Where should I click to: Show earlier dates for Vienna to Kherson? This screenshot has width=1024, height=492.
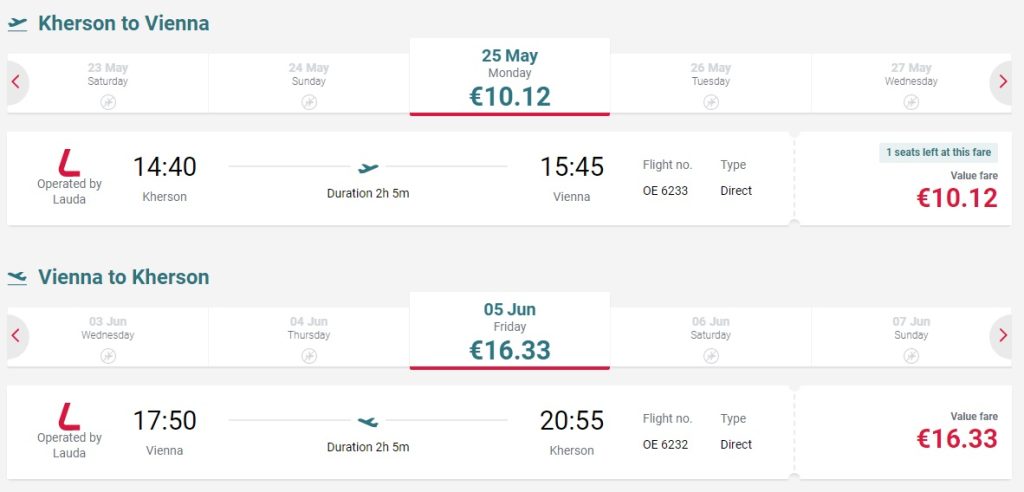click(x=16, y=336)
